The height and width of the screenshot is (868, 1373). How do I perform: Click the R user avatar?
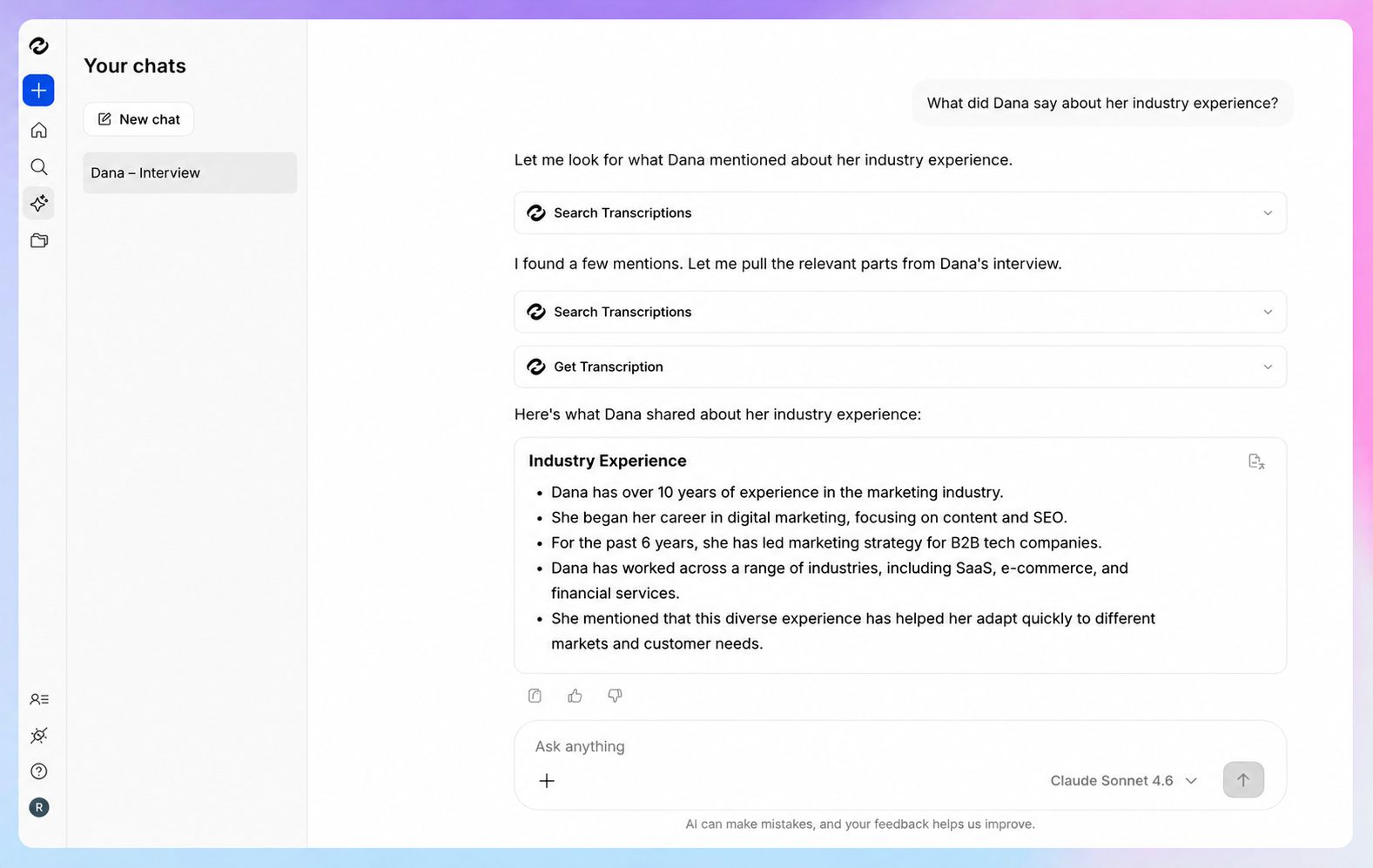click(x=38, y=808)
